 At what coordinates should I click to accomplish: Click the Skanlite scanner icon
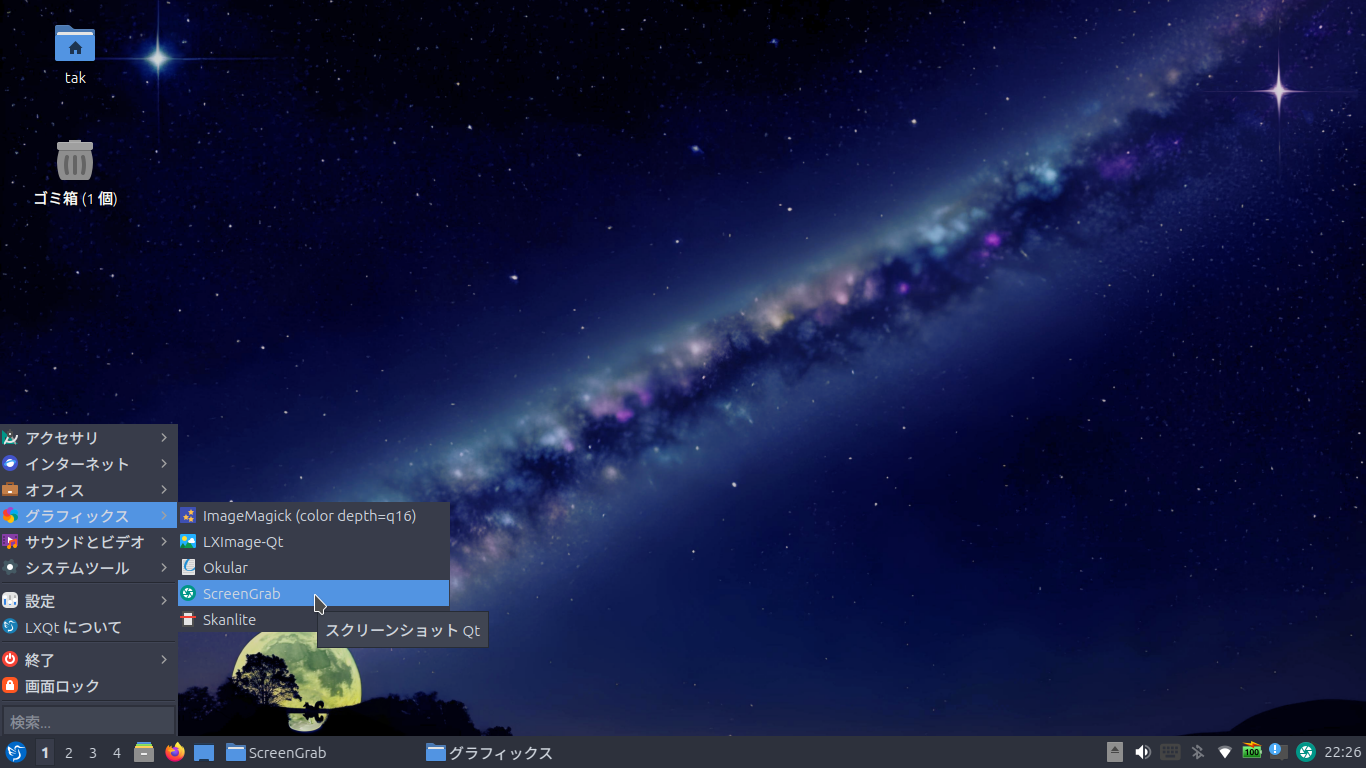pos(188,620)
